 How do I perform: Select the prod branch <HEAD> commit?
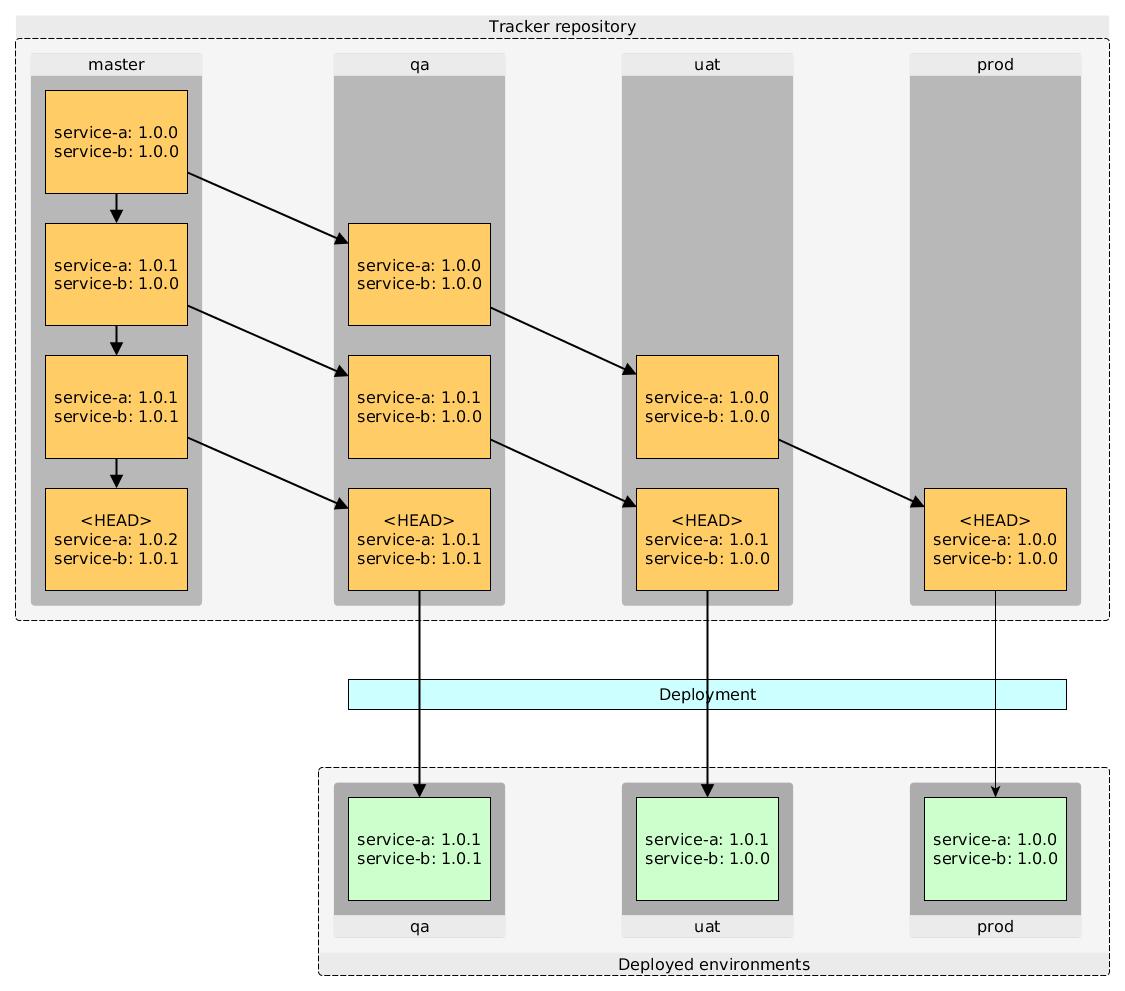pos(995,540)
